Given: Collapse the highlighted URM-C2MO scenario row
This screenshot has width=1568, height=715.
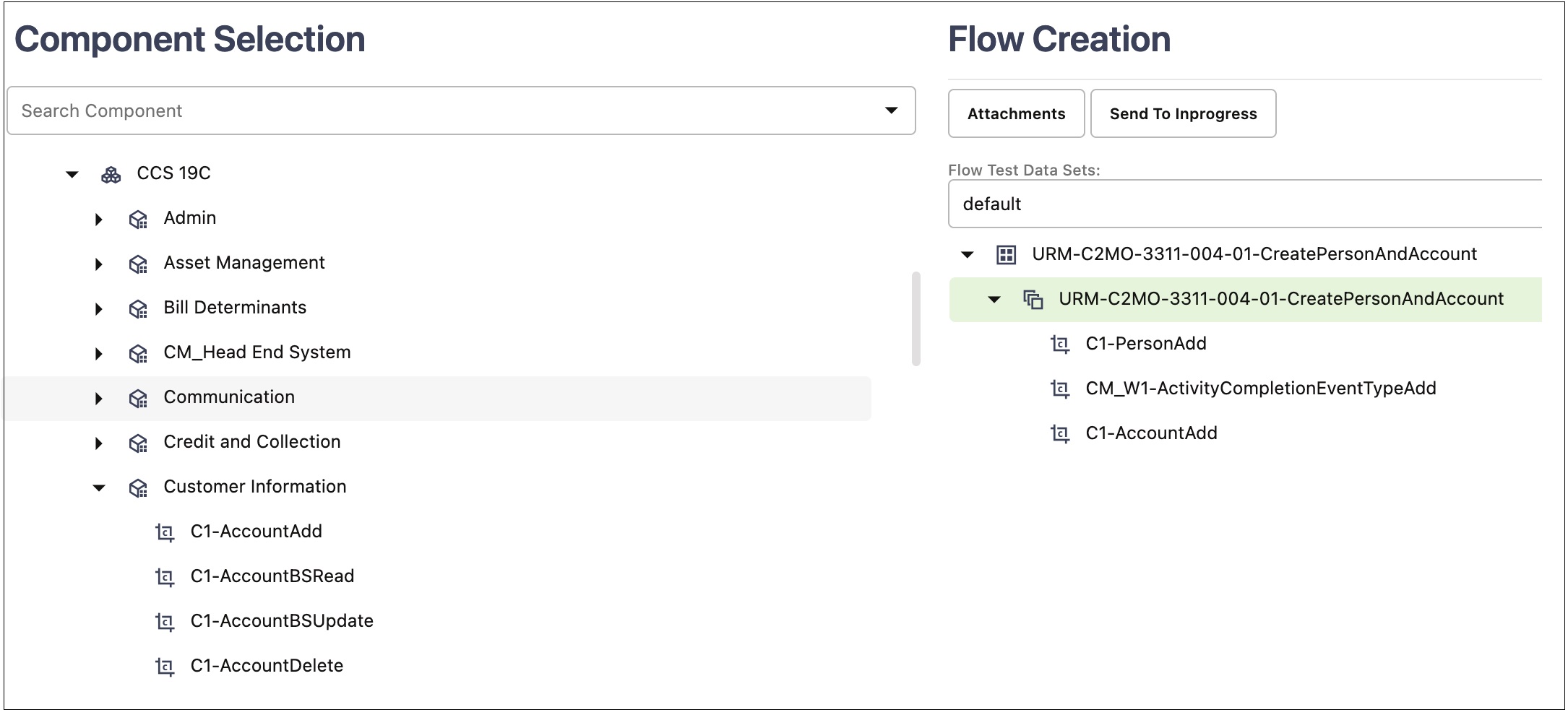Looking at the screenshot, I should (x=994, y=300).
